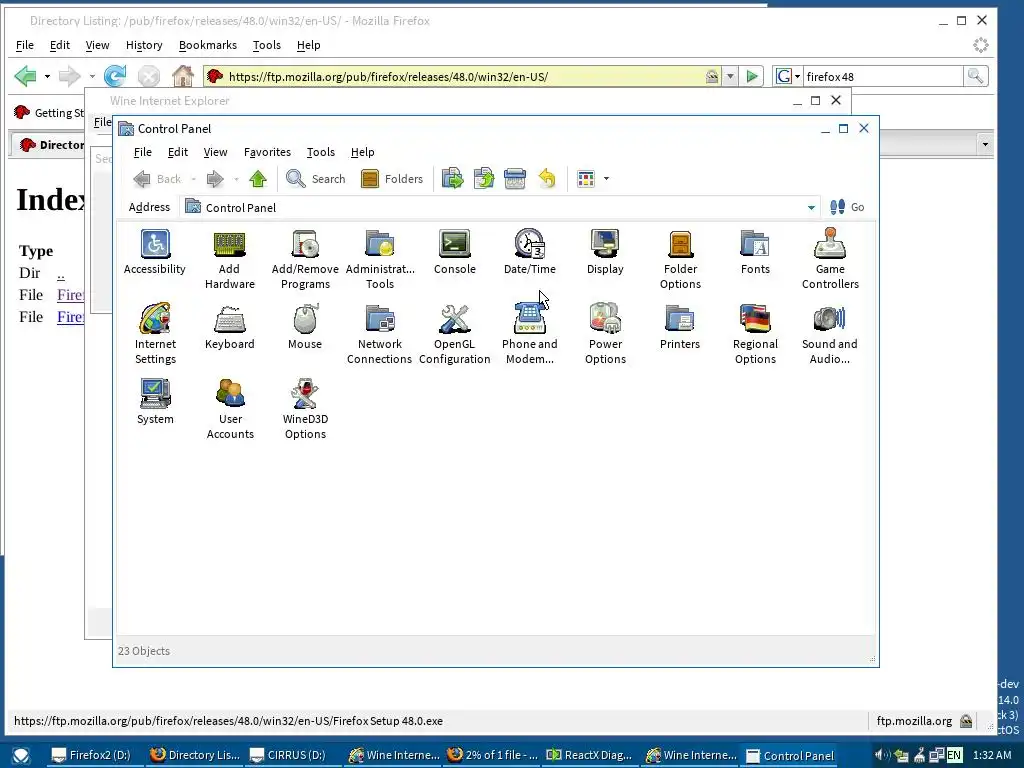Toggle the Folders pane button
Screen dimensions: 1024x768
(x=392, y=179)
